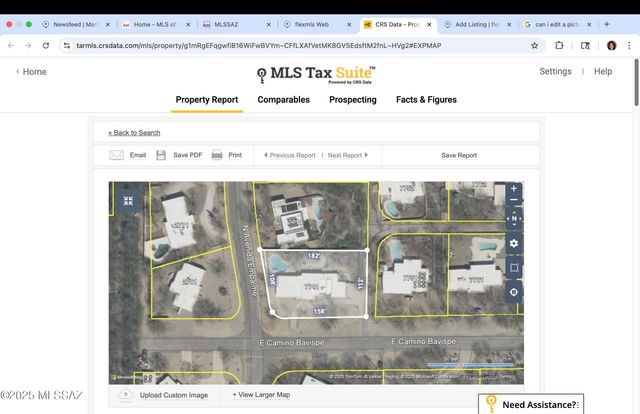The image size is (640, 414).
Task: Zoom in on the parcel map
Action: (x=514, y=189)
